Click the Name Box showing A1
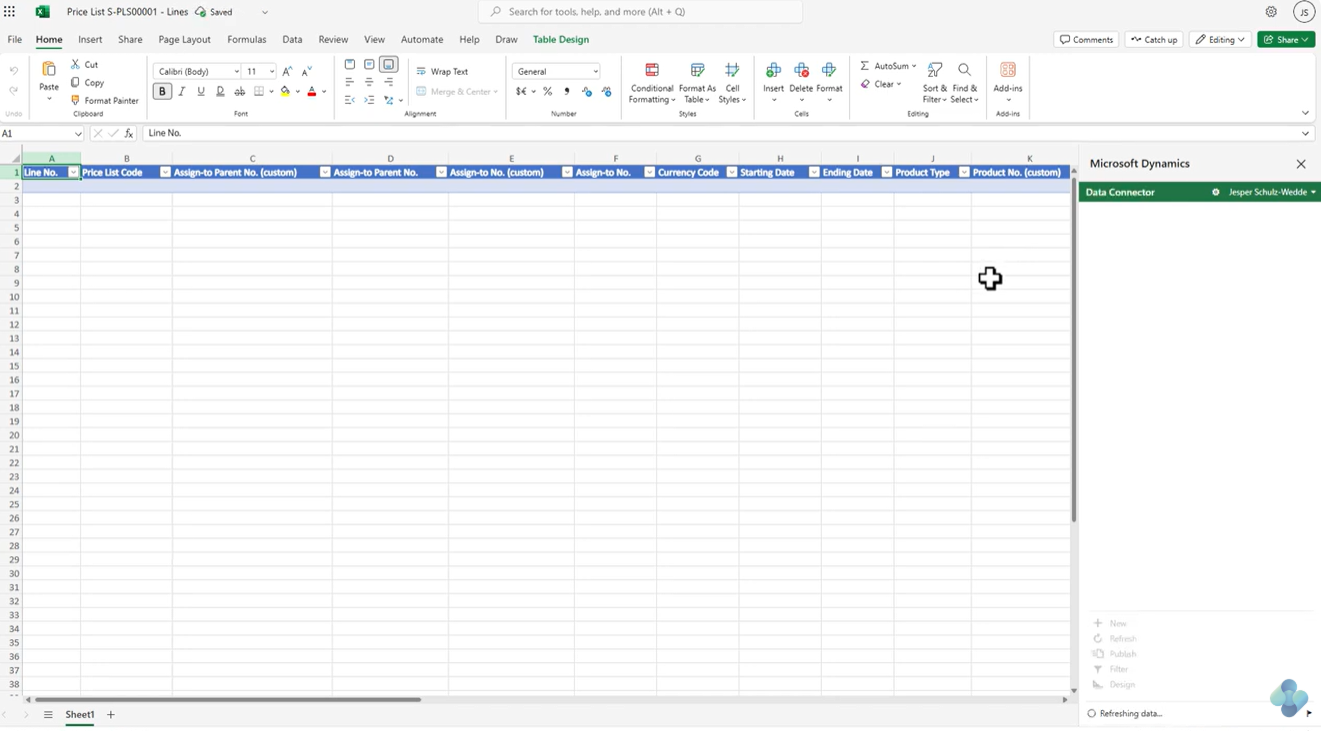Image resolution: width=1328 pixels, height=731 pixels. click(x=42, y=133)
